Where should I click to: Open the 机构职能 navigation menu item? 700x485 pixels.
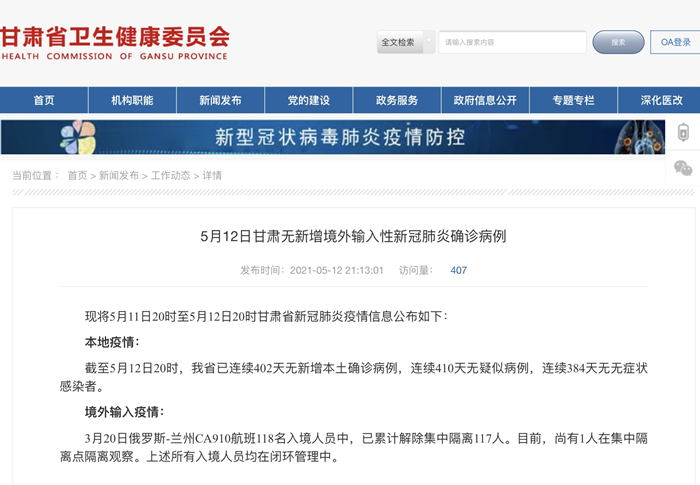pyautogui.click(x=132, y=100)
